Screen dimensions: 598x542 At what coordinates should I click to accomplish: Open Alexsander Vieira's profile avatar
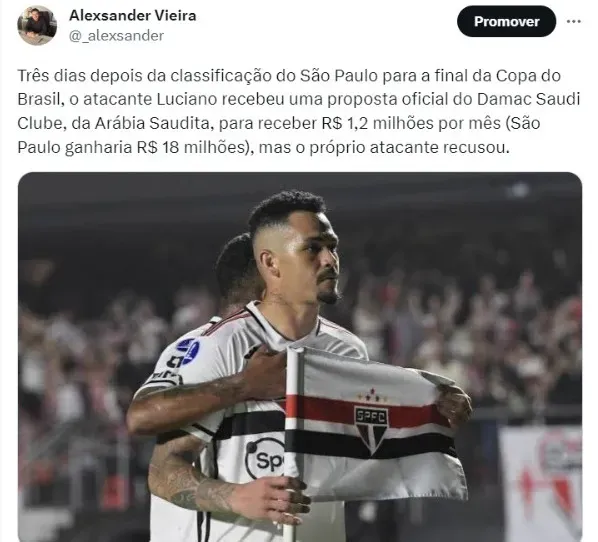[37, 26]
